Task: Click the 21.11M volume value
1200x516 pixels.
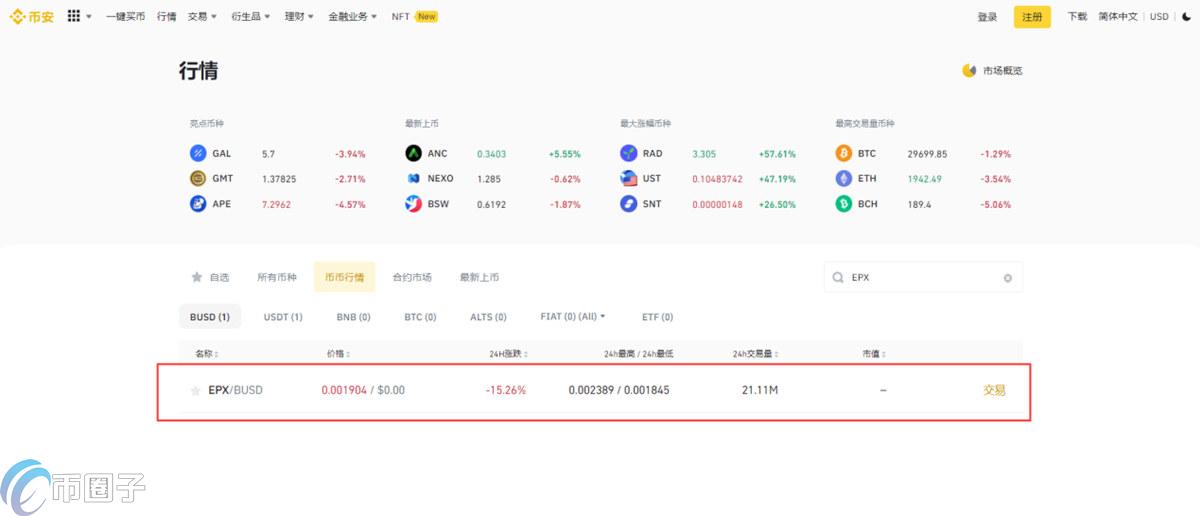Action: point(760,390)
